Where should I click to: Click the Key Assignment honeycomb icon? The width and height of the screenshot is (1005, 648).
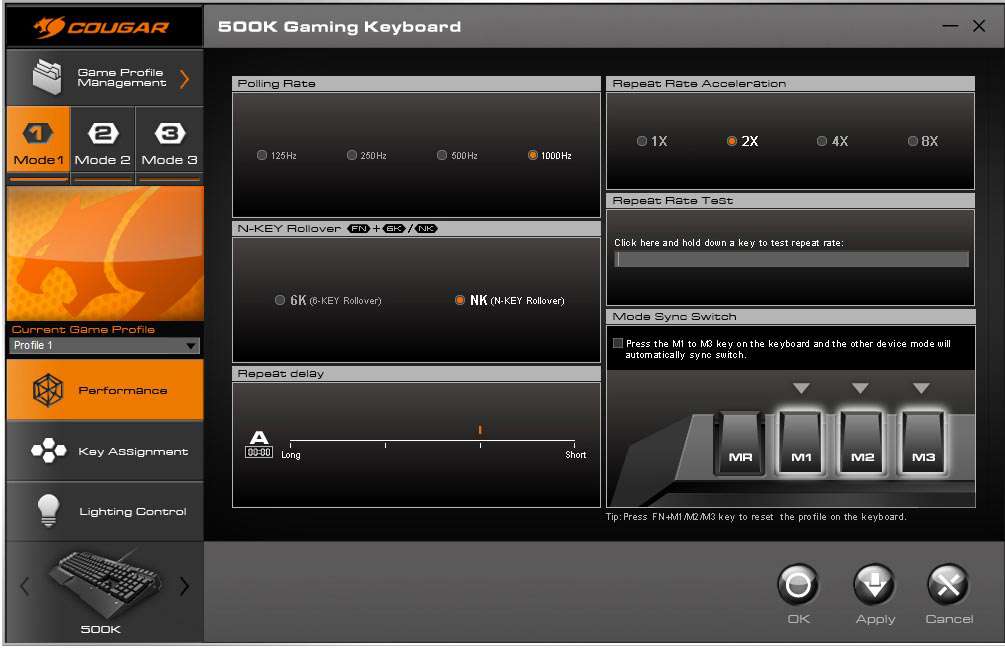click(49, 450)
